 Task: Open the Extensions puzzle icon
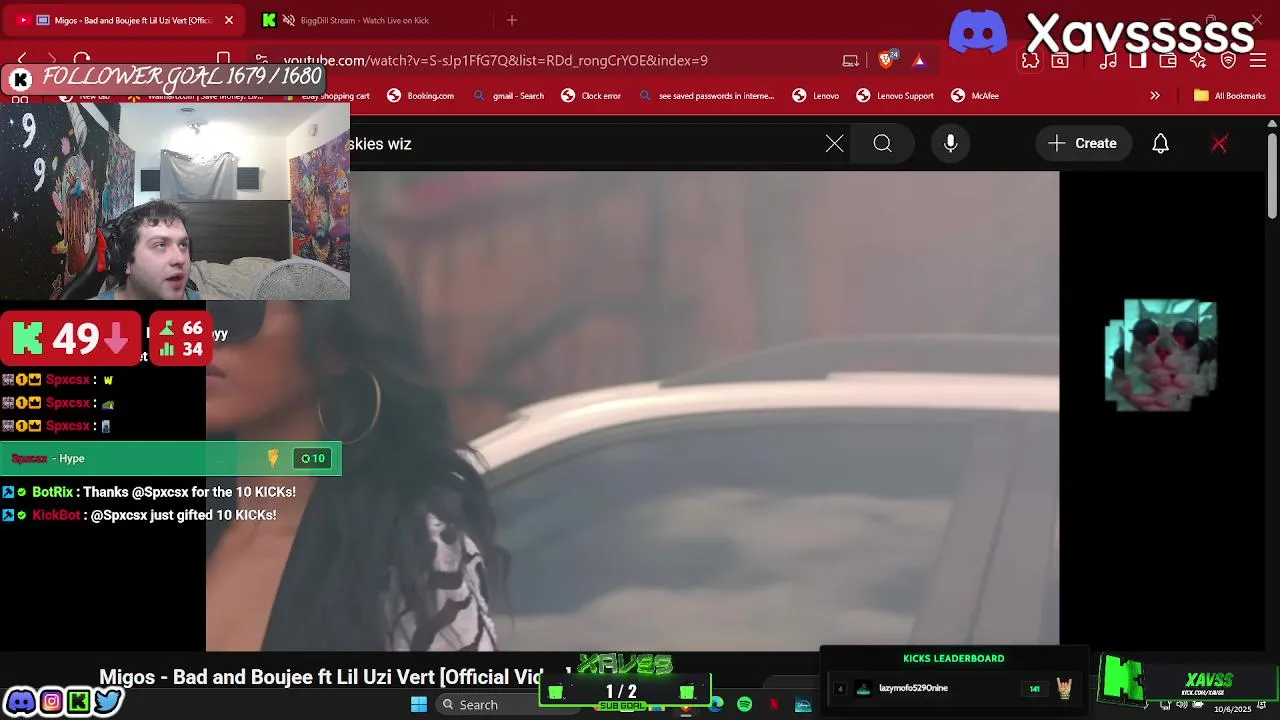(1030, 60)
